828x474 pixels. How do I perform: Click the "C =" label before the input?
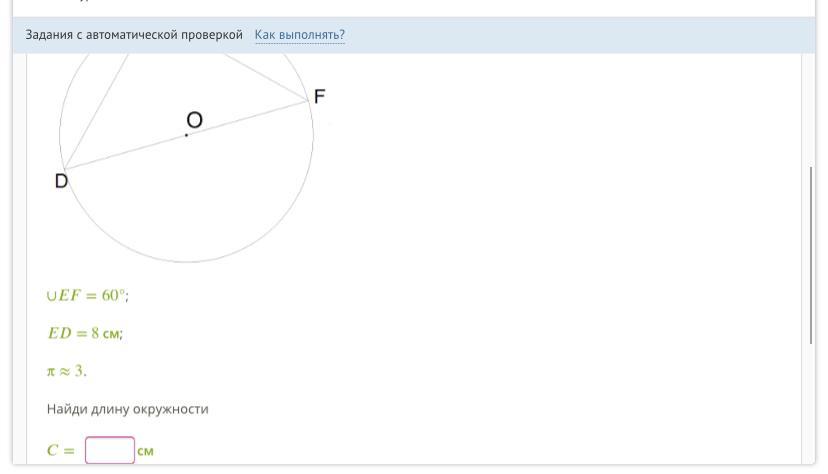(61, 451)
